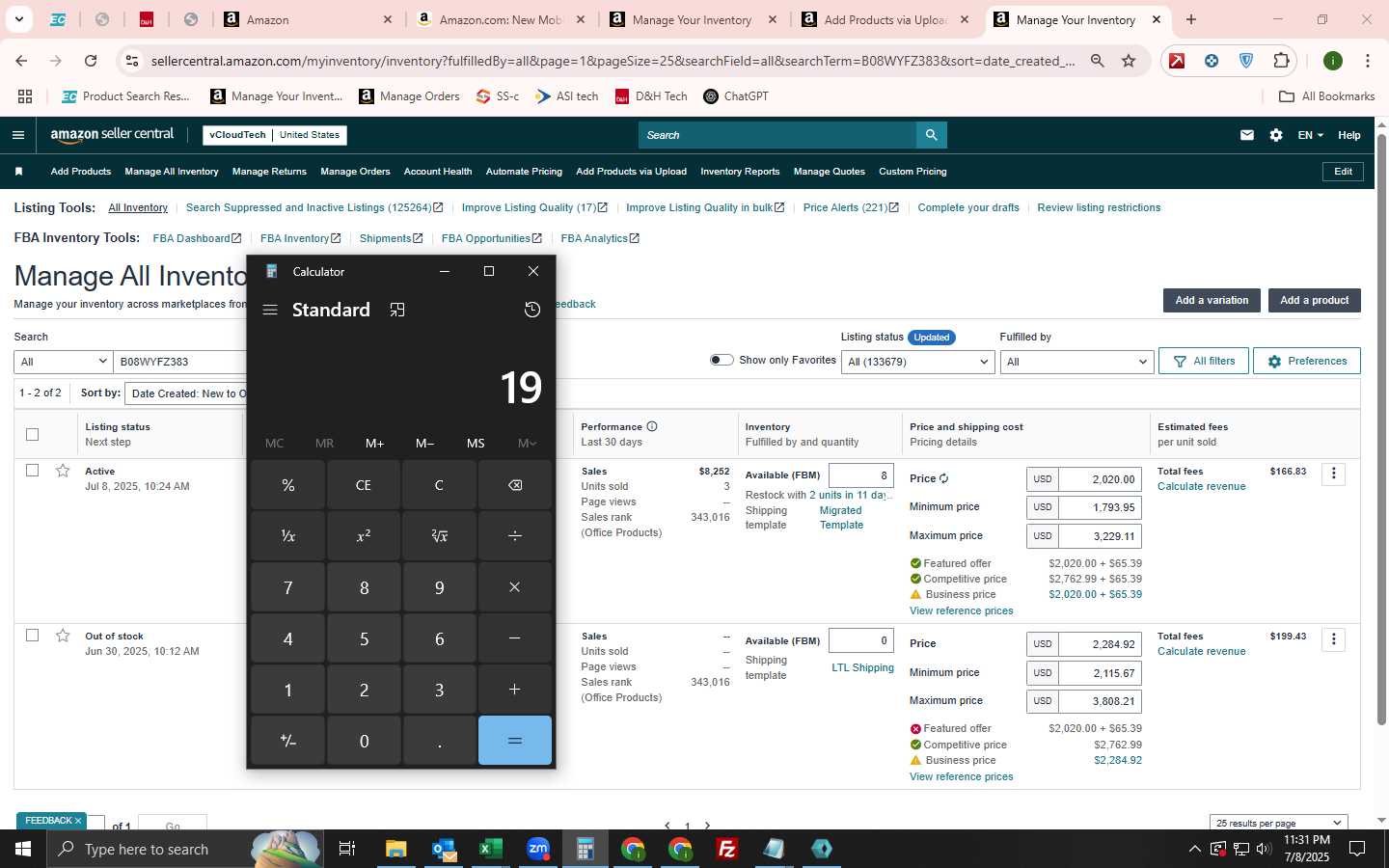Open the Search field type dropdown All
The width and height of the screenshot is (1389, 868).
click(x=64, y=362)
